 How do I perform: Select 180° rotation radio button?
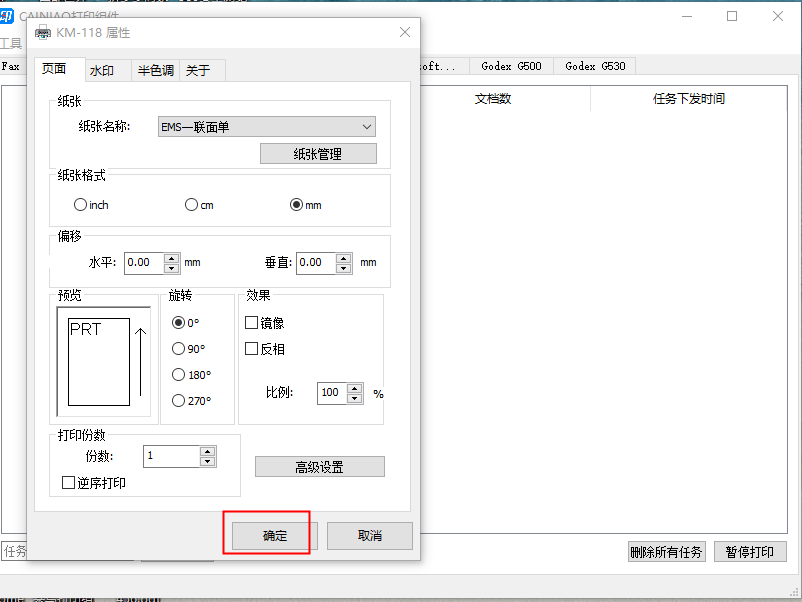pos(179,375)
